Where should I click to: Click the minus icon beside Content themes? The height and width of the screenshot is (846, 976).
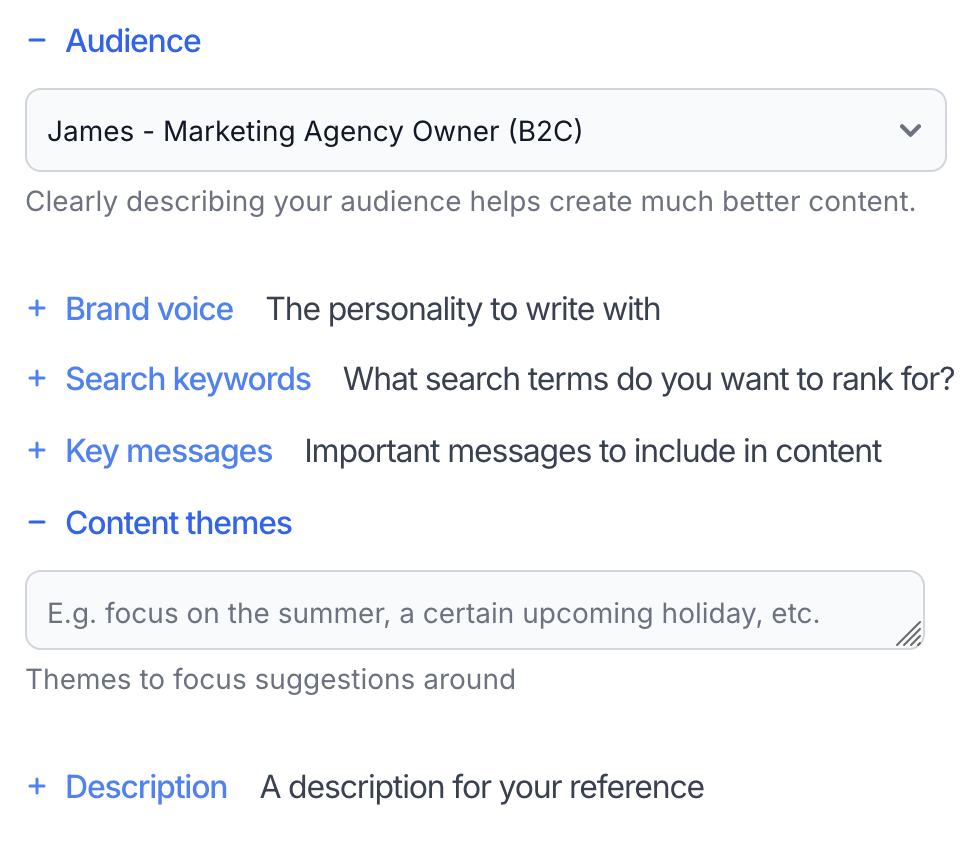pos(37,523)
